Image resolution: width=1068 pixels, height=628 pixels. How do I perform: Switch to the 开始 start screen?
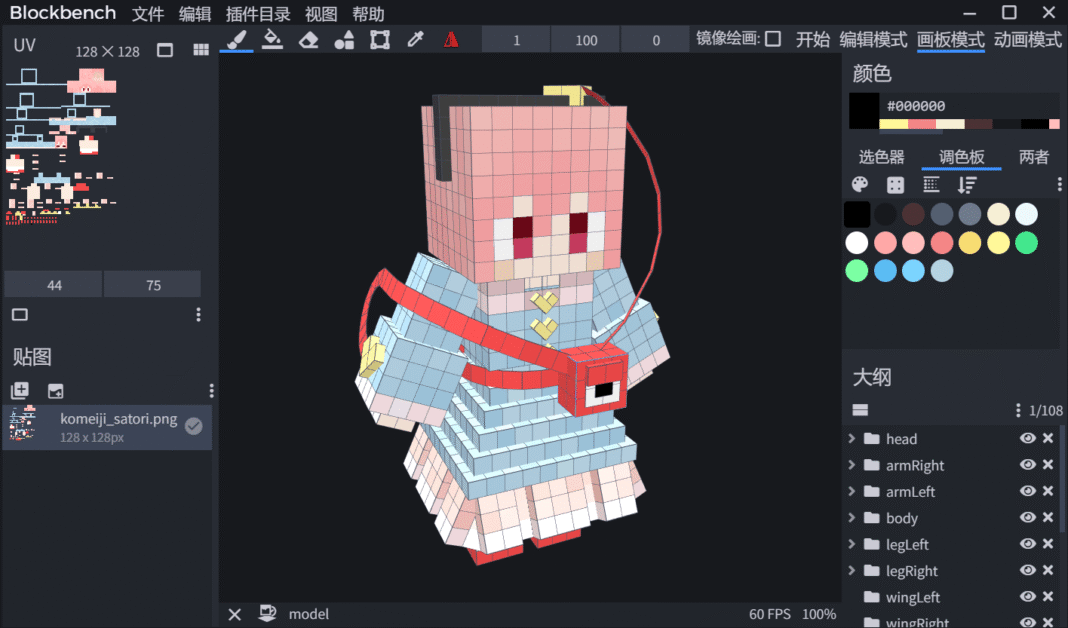pyautogui.click(x=813, y=40)
